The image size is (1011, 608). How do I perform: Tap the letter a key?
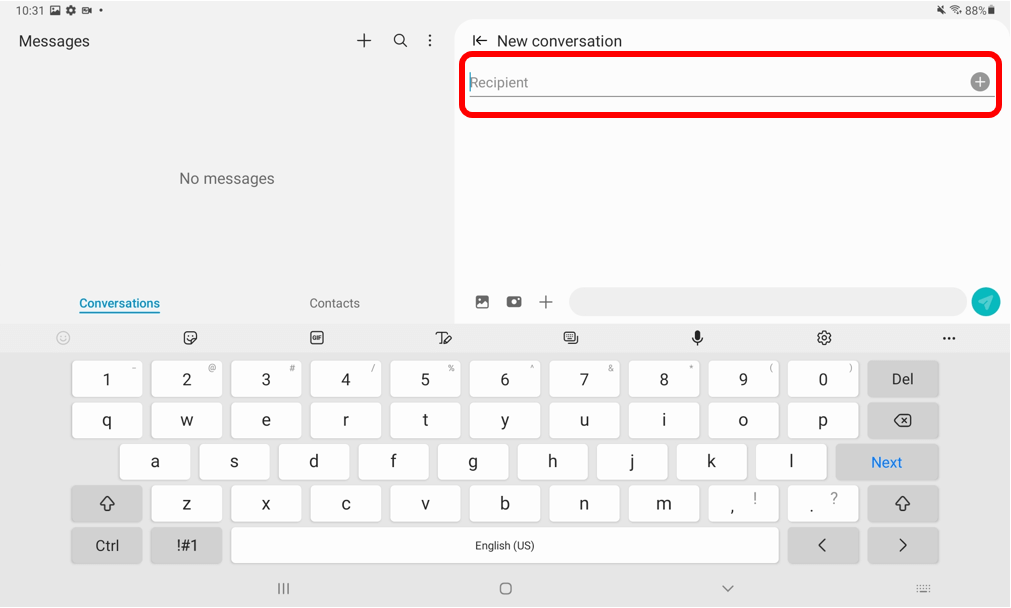tap(155, 462)
